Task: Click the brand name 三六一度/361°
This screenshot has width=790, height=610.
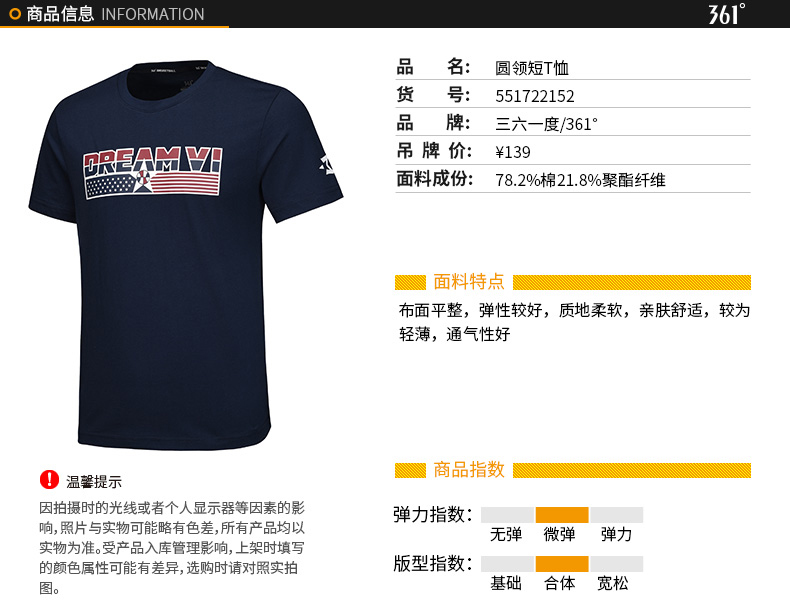Action: [546, 124]
